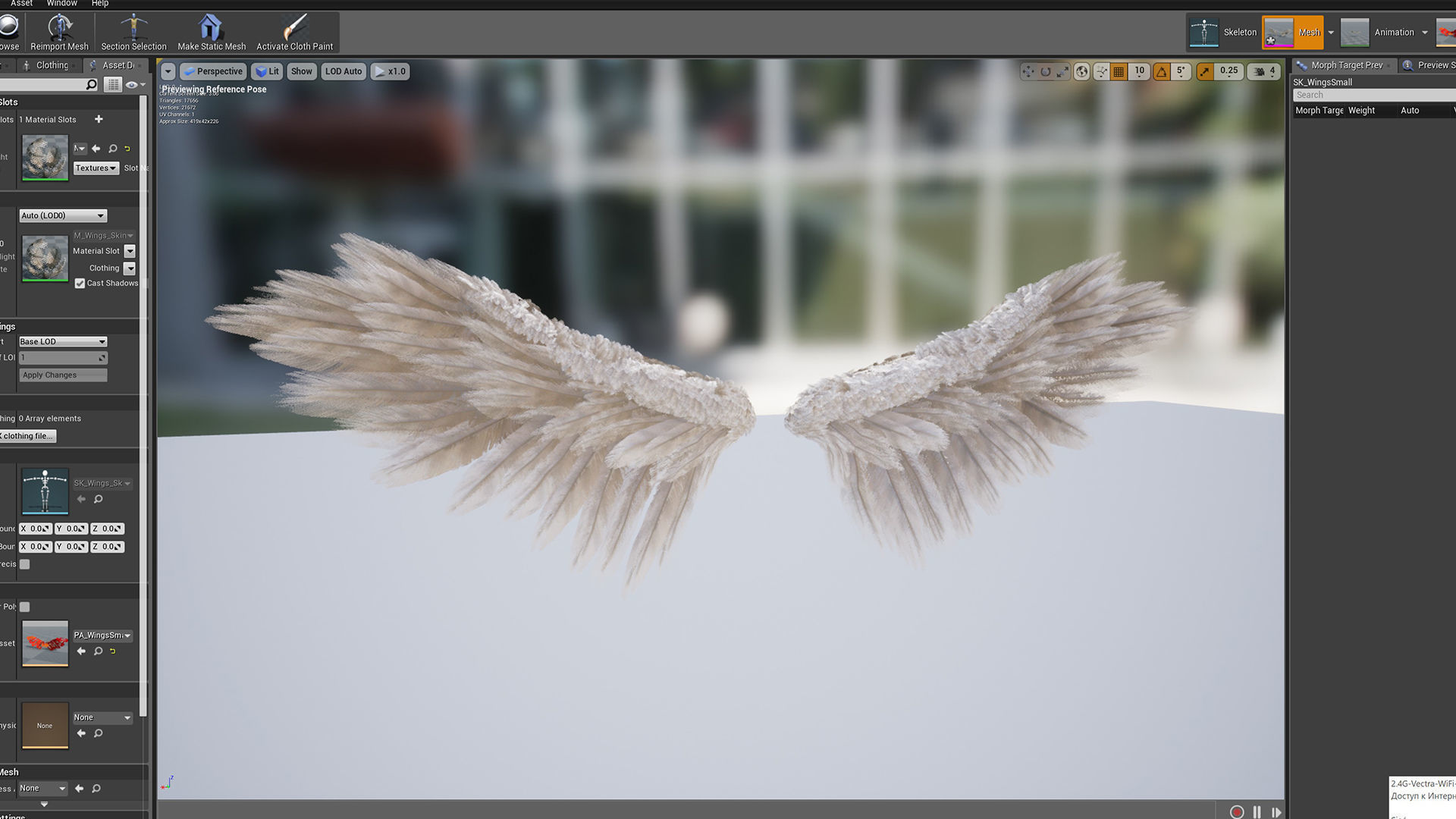Browse to the material in Content Browser
Viewport: 1456px width, 819px height.
[x=112, y=149]
